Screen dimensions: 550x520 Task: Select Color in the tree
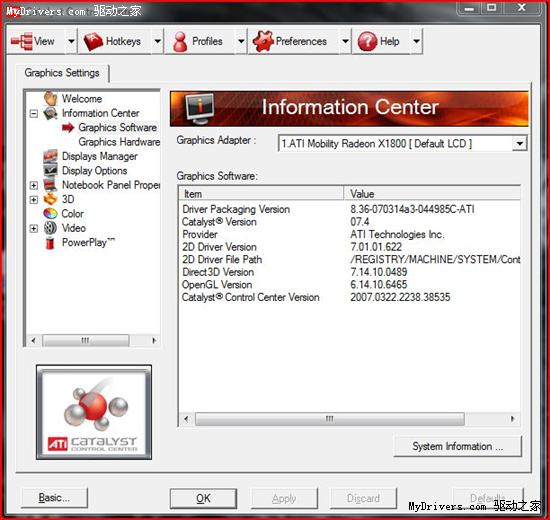tap(73, 214)
